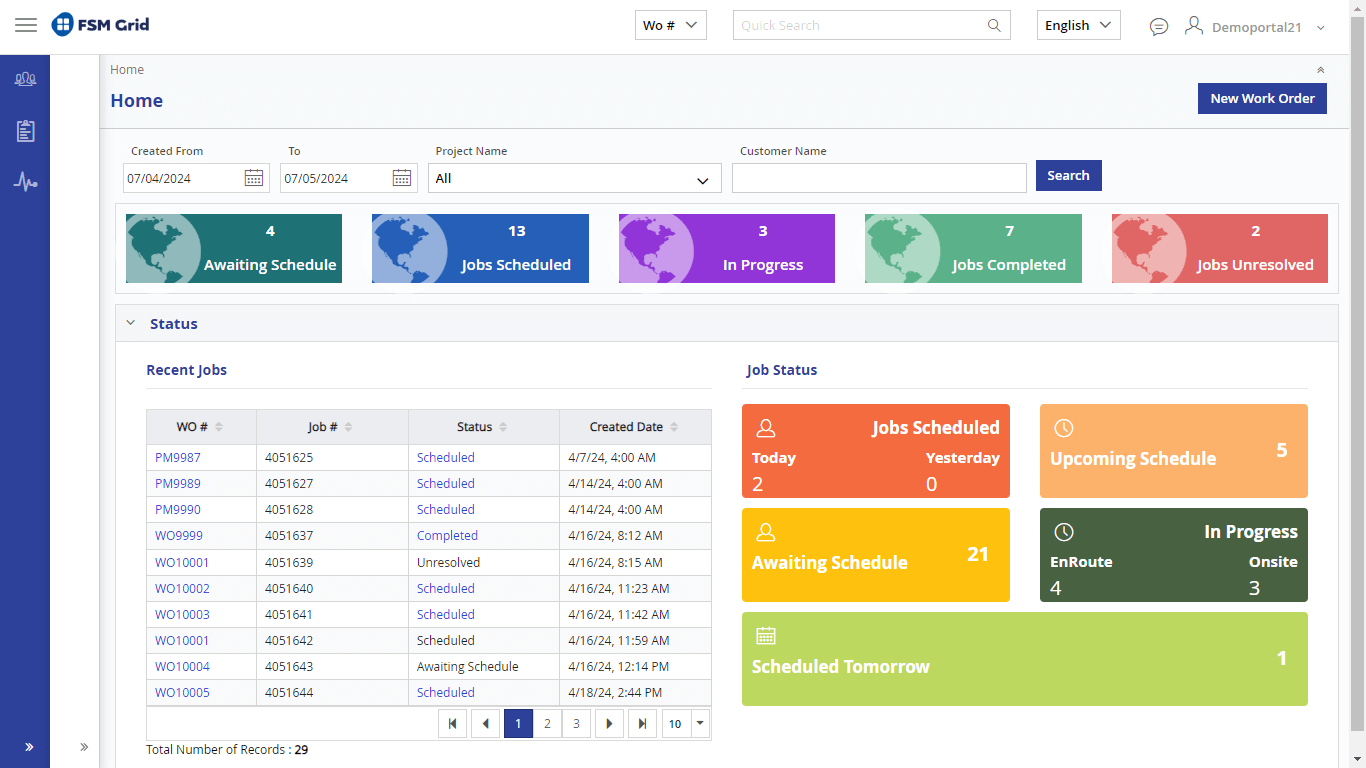Click Total Number of Records 29 text
The image size is (1366, 768).
(x=227, y=749)
